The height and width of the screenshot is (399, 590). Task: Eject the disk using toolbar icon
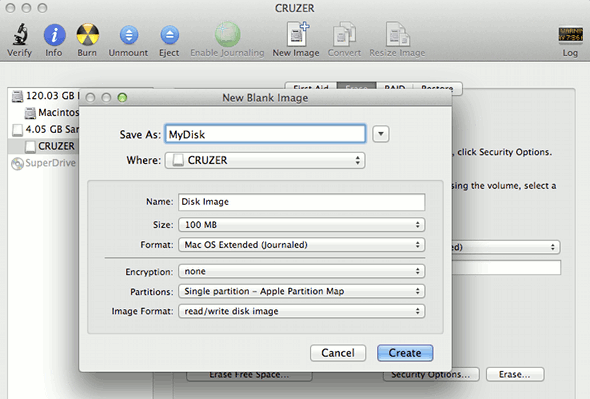(x=169, y=35)
